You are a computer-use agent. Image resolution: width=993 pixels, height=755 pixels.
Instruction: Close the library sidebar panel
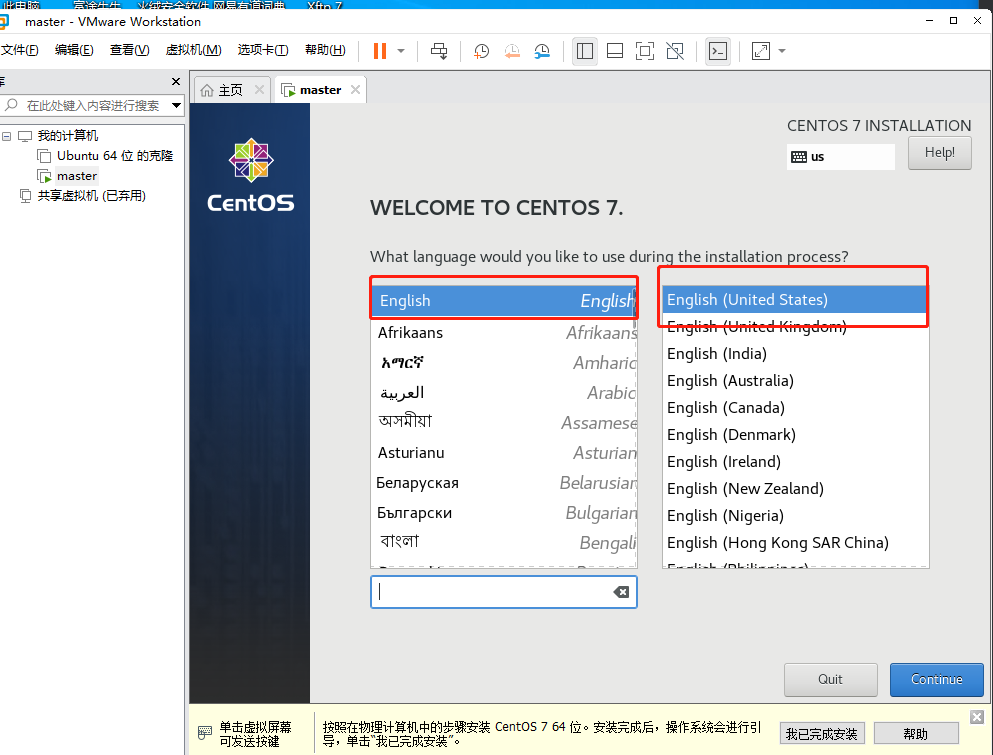coord(176,82)
